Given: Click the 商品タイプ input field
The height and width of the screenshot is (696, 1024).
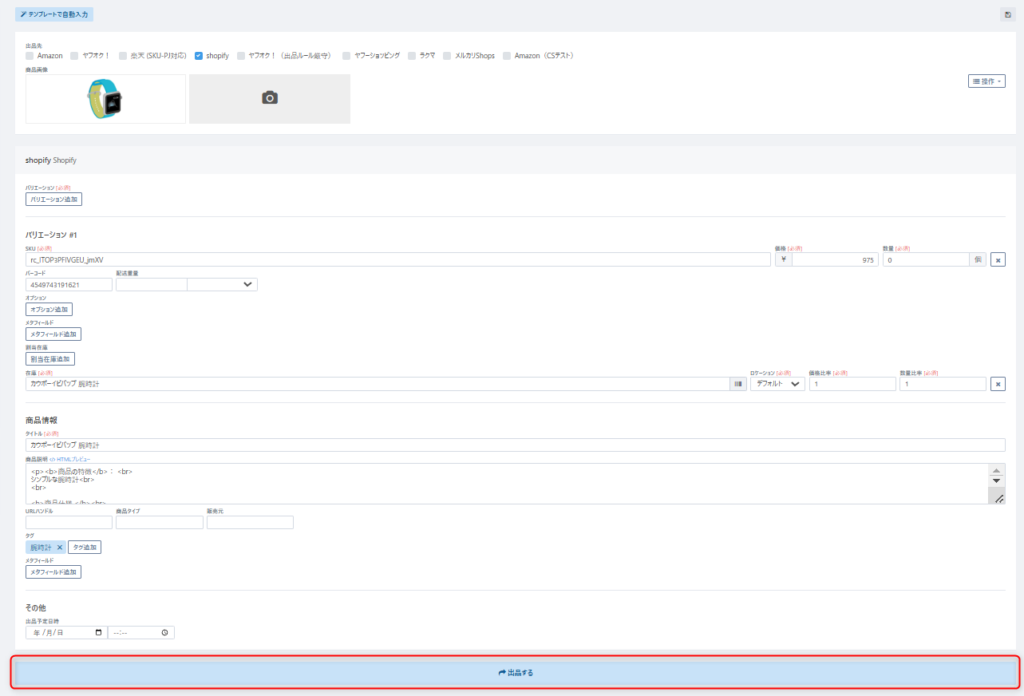Looking at the screenshot, I should point(159,522).
